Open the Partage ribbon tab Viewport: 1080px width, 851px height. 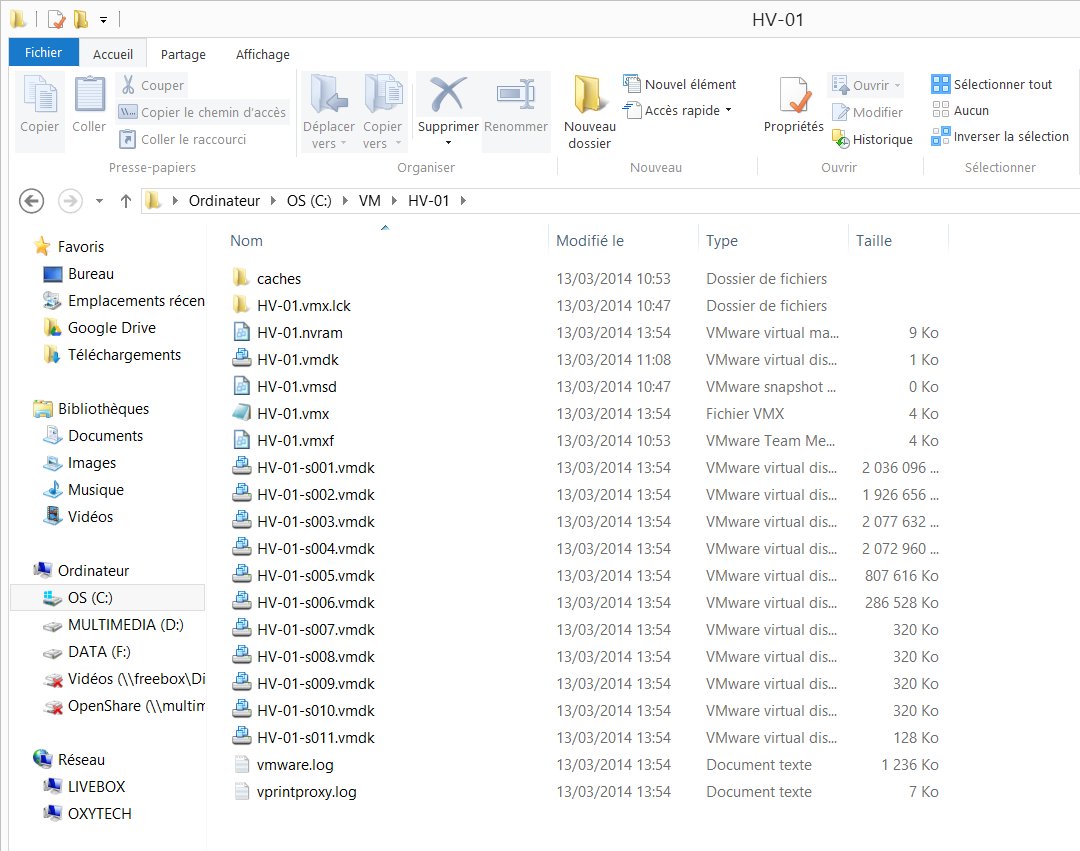tap(183, 55)
